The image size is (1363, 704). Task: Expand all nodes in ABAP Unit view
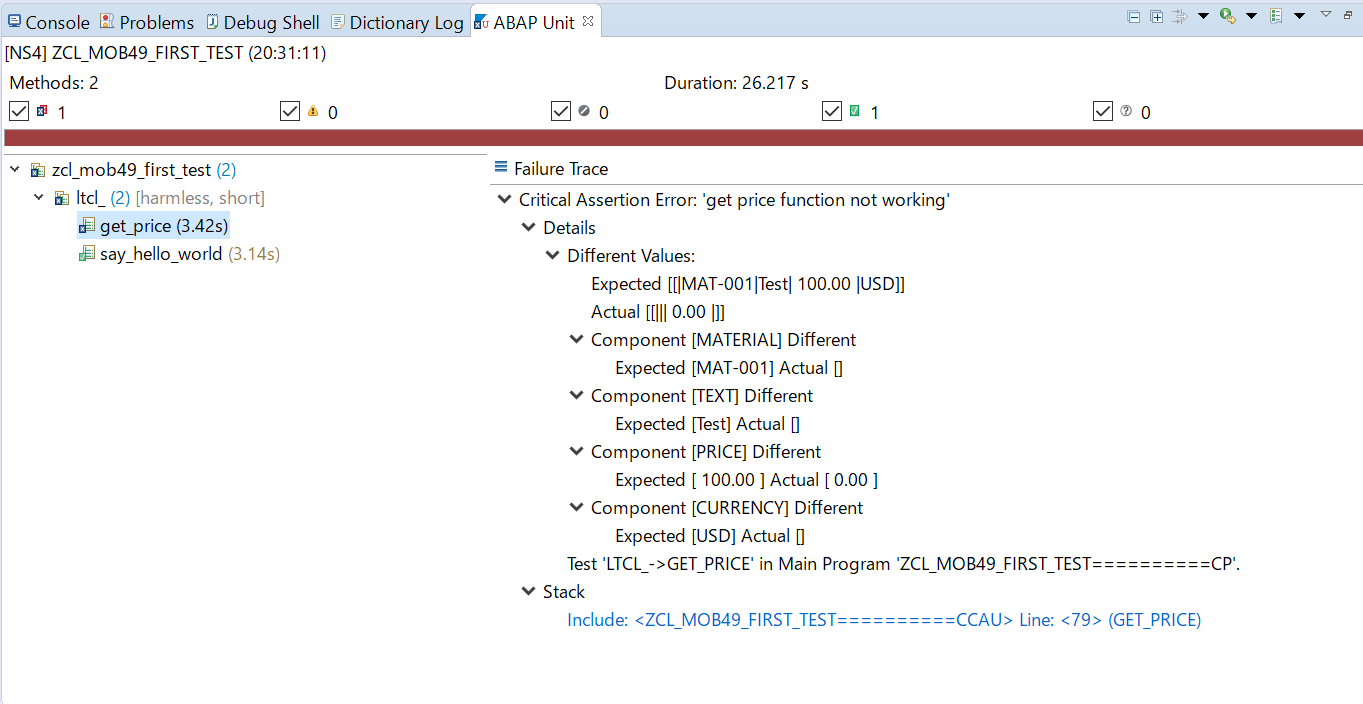(x=1157, y=16)
